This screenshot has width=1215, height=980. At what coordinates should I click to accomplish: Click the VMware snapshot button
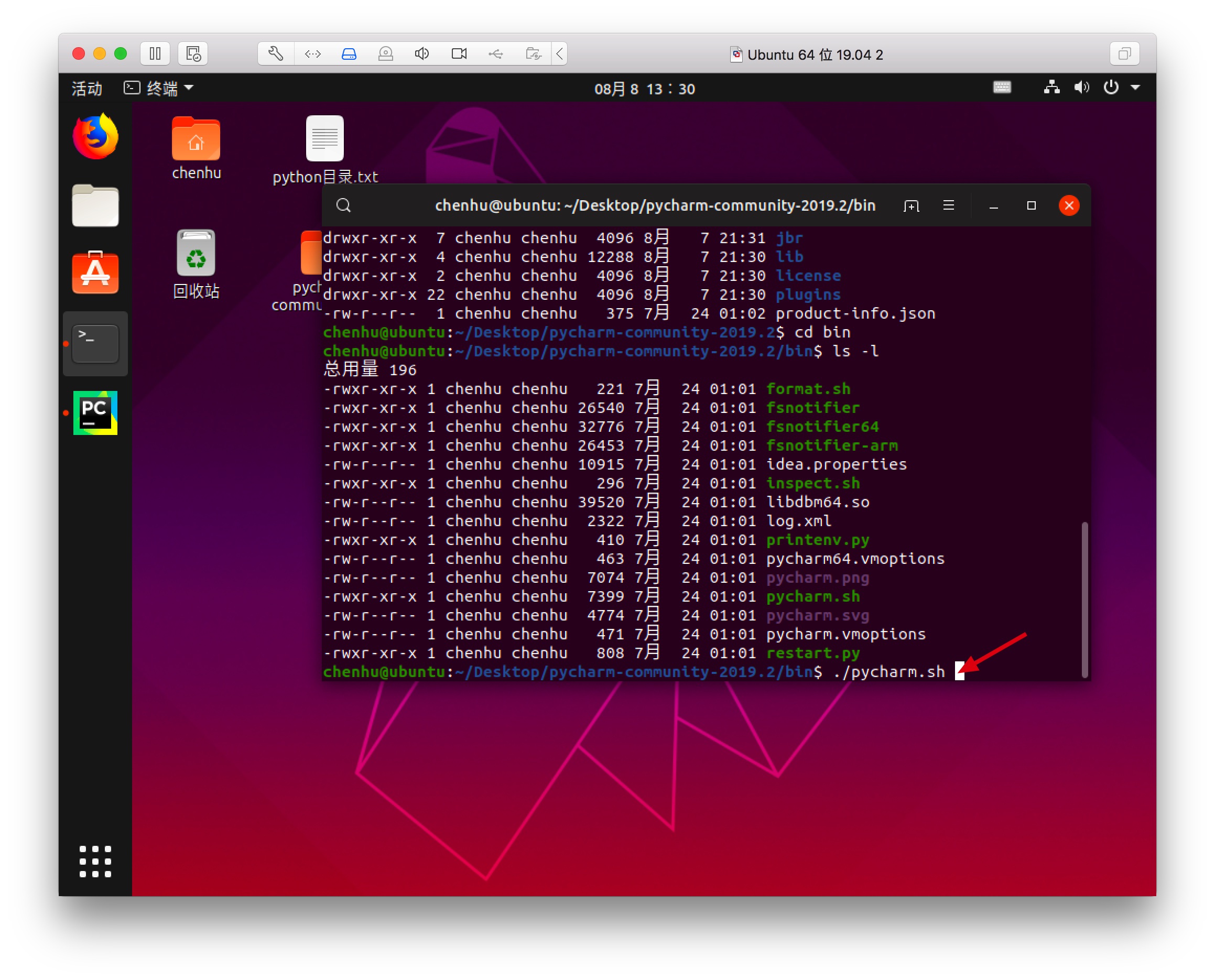[193, 53]
